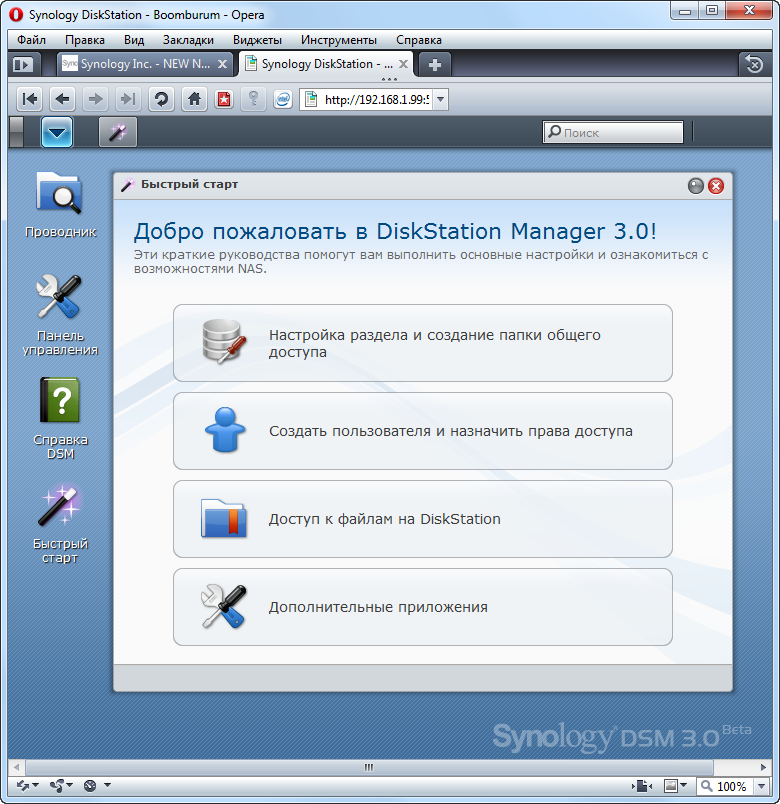Minimize the Быстрый старт panel
The width and height of the screenshot is (780, 804).
coord(695,186)
